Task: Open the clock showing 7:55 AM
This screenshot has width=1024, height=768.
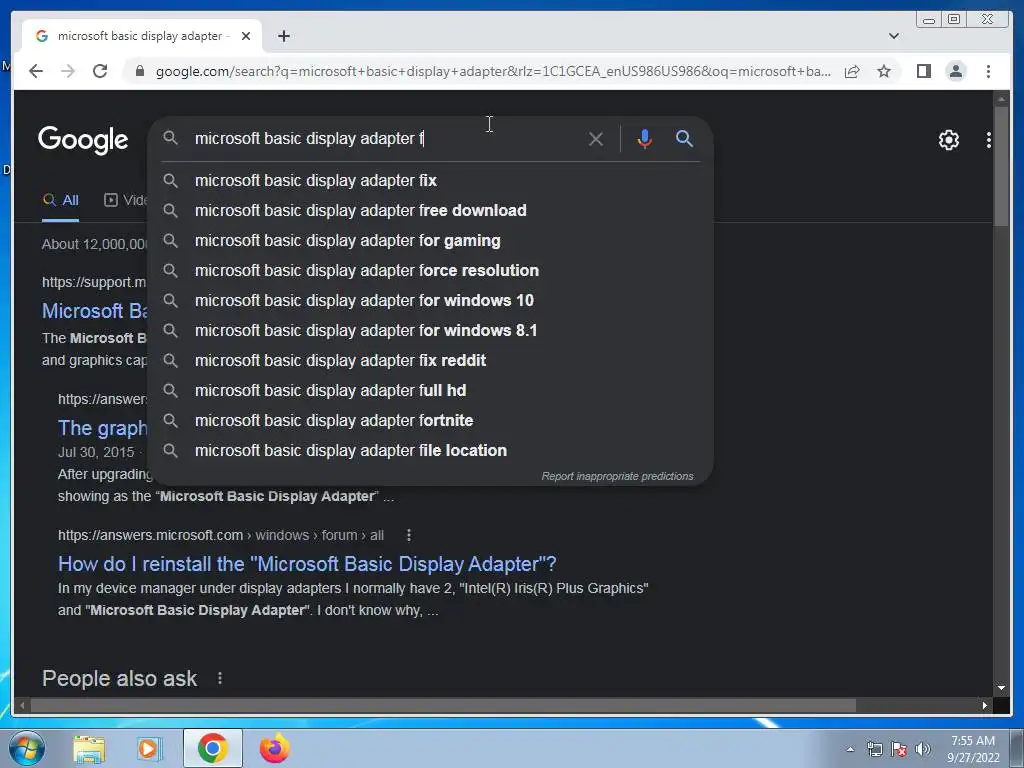Action: point(973,749)
